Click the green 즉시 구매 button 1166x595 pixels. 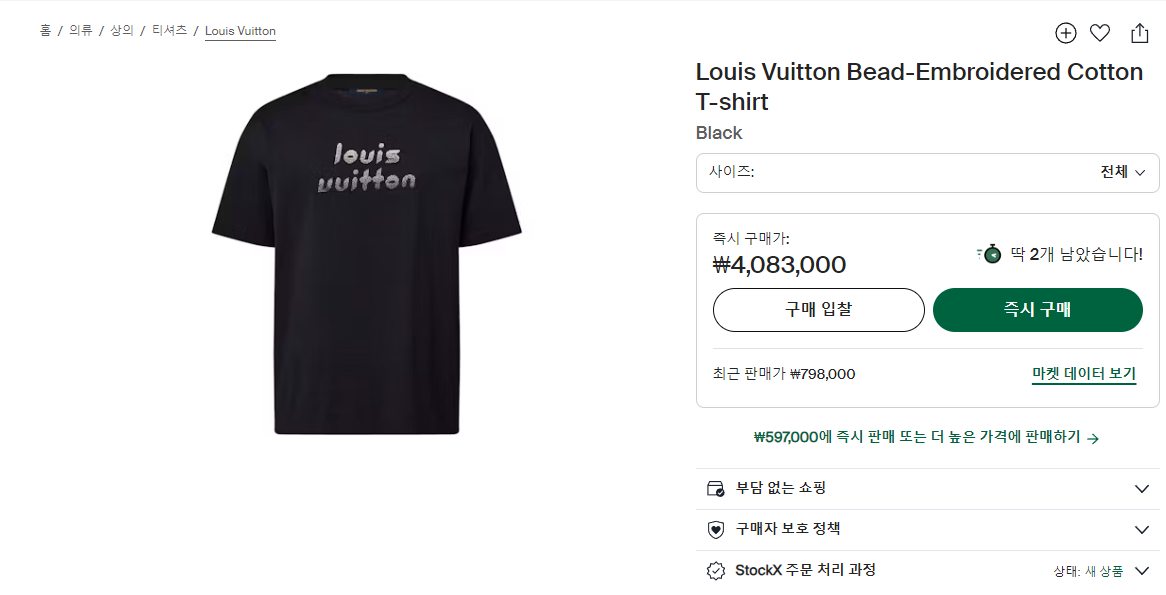point(1037,310)
